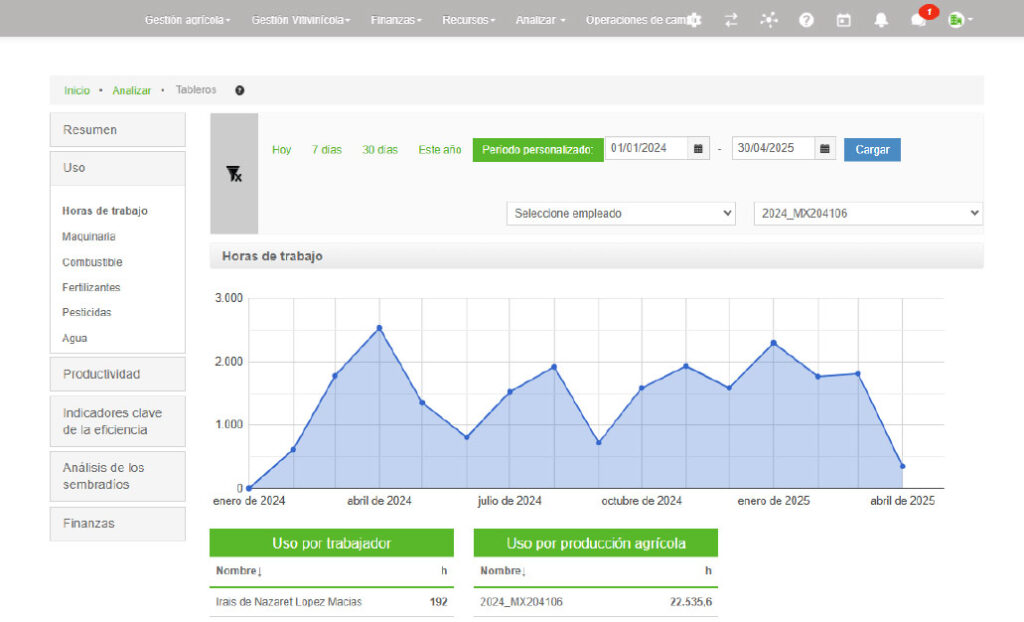The width and height of the screenshot is (1024, 622).
Task: Open the 2024_MX204106 production dropdown
Action: (867, 213)
